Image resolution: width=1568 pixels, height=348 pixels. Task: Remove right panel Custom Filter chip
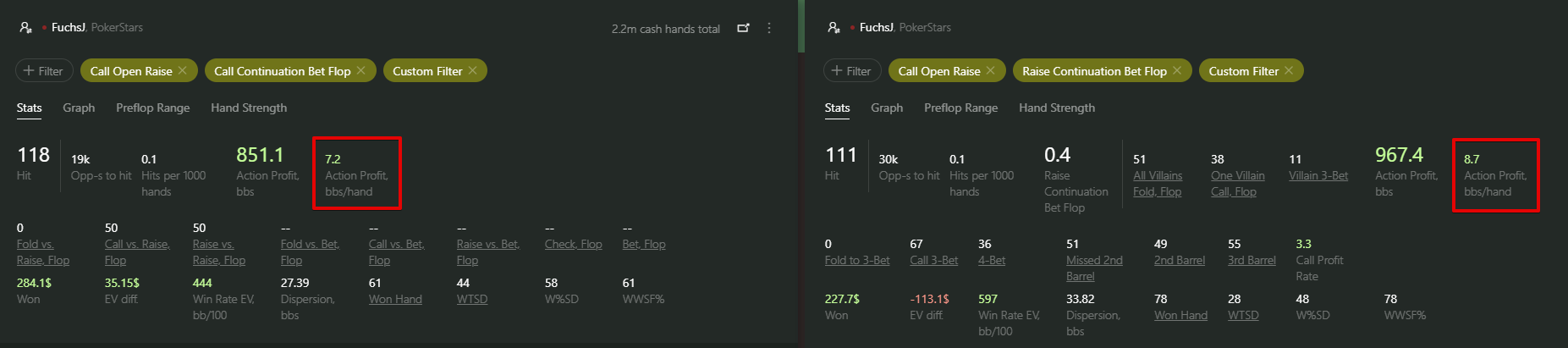click(1288, 70)
